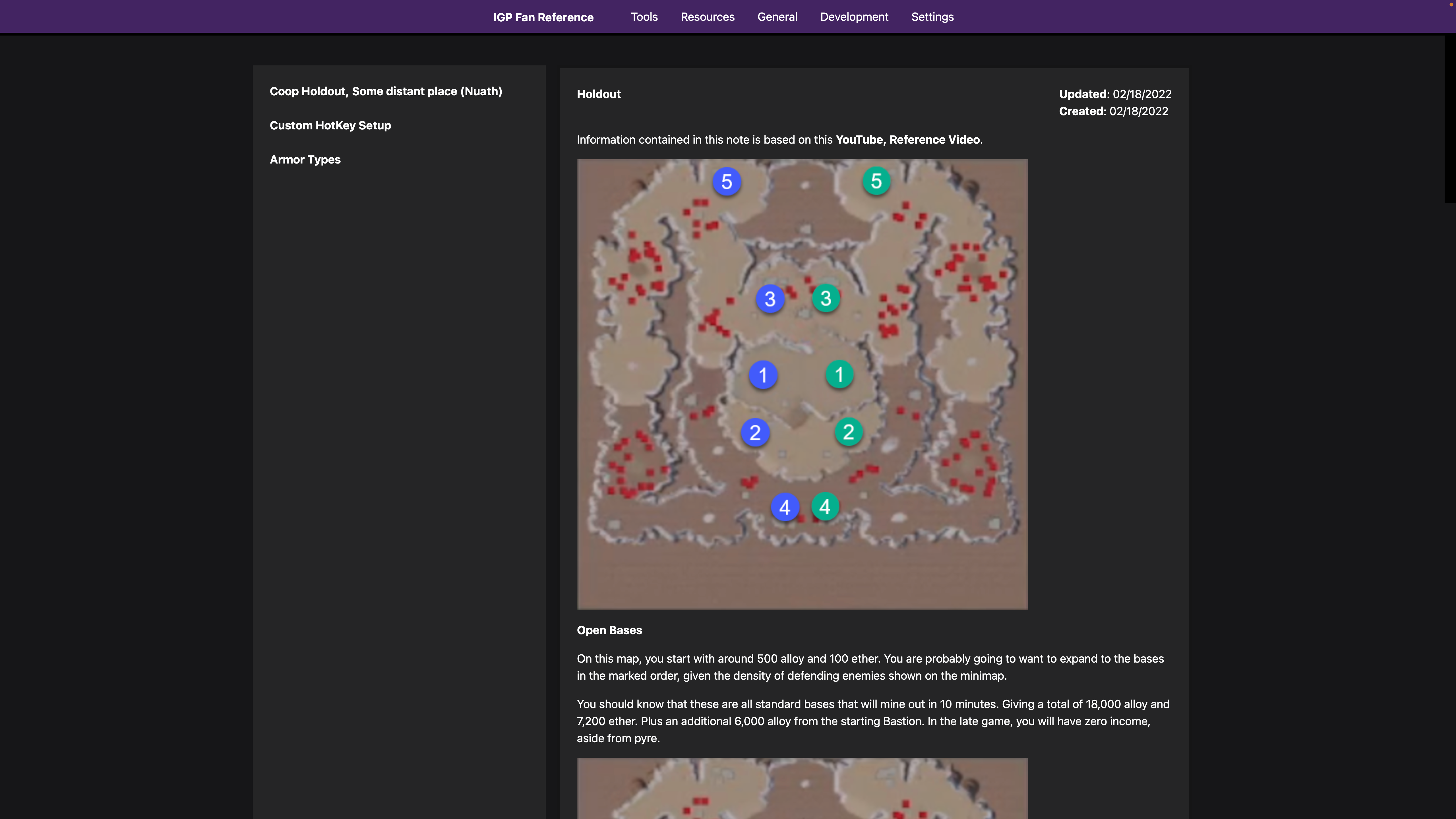Image resolution: width=1456 pixels, height=819 pixels.
Task: Click blue marker number 3 on minimap
Action: click(770, 299)
